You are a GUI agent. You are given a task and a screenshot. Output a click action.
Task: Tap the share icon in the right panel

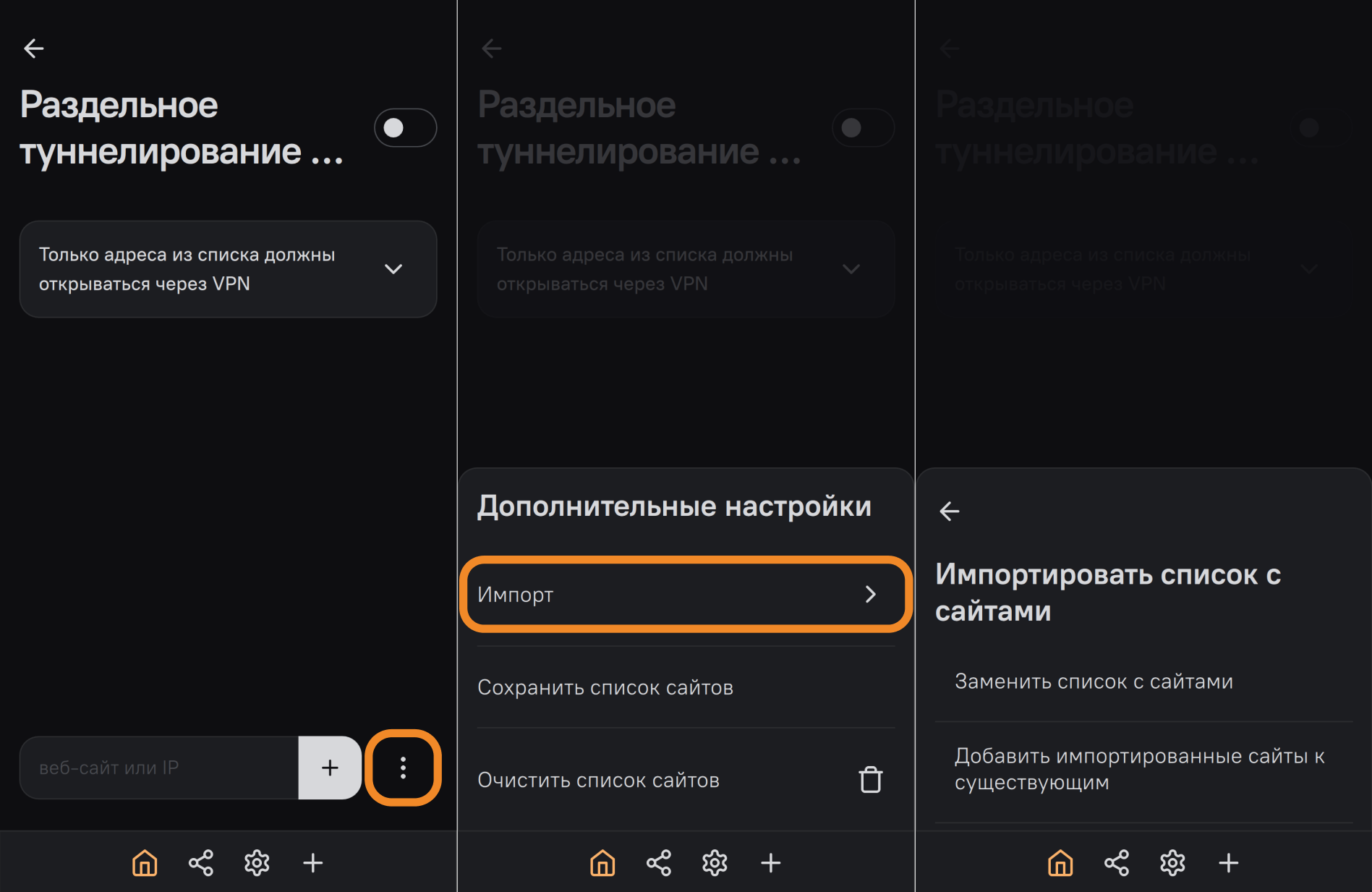(x=1117, y=863)
